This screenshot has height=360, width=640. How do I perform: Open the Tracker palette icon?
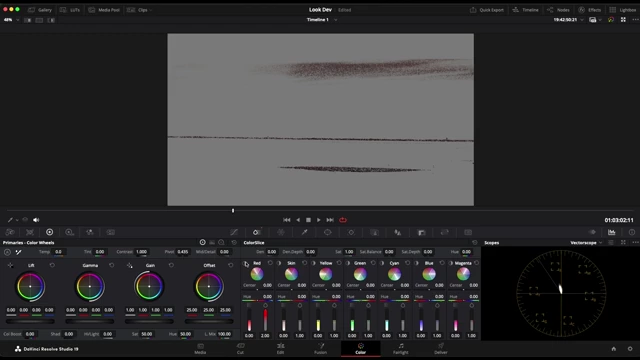pos(351,232)
